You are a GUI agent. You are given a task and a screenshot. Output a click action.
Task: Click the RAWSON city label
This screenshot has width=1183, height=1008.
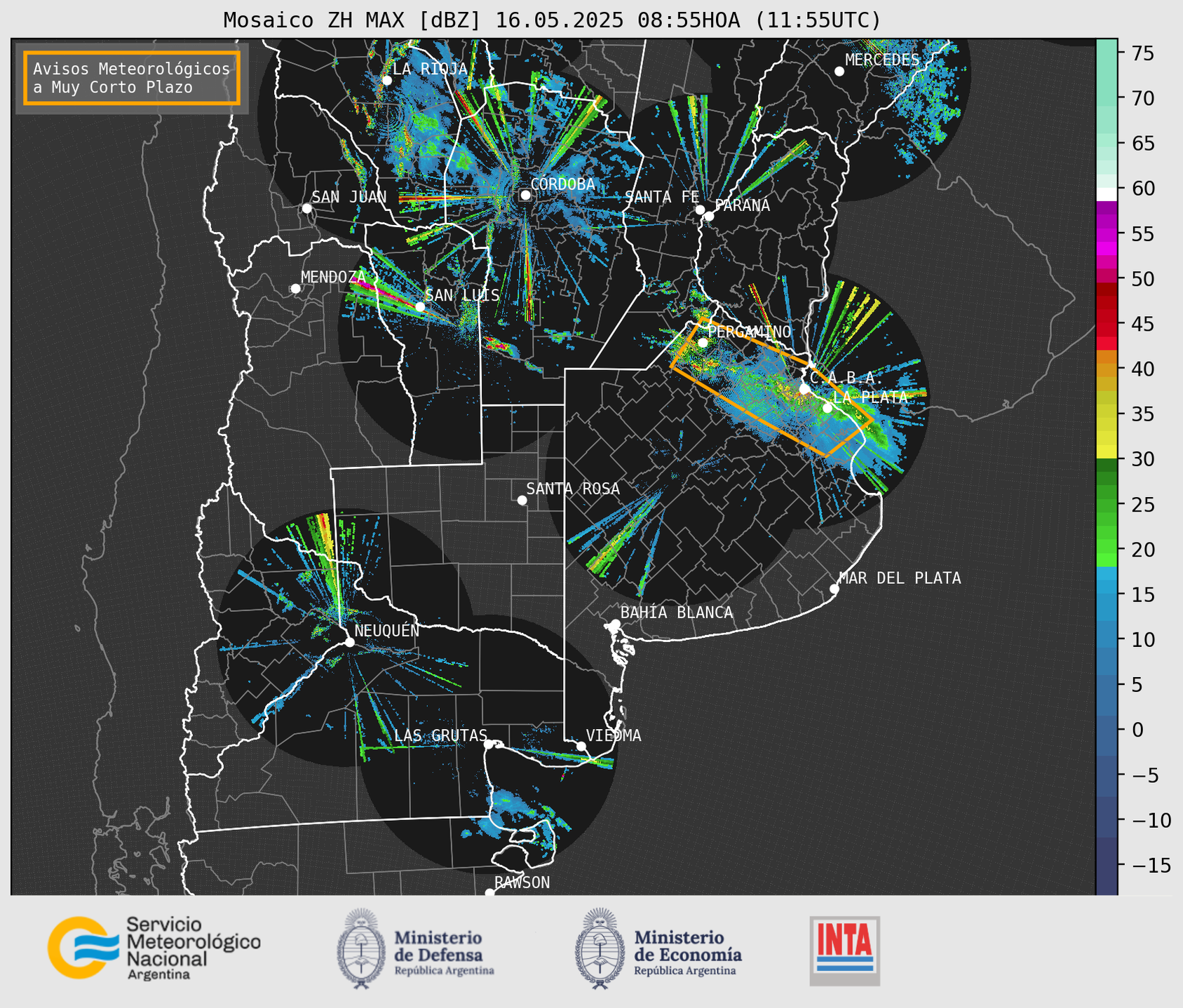(x=522, y=883)
